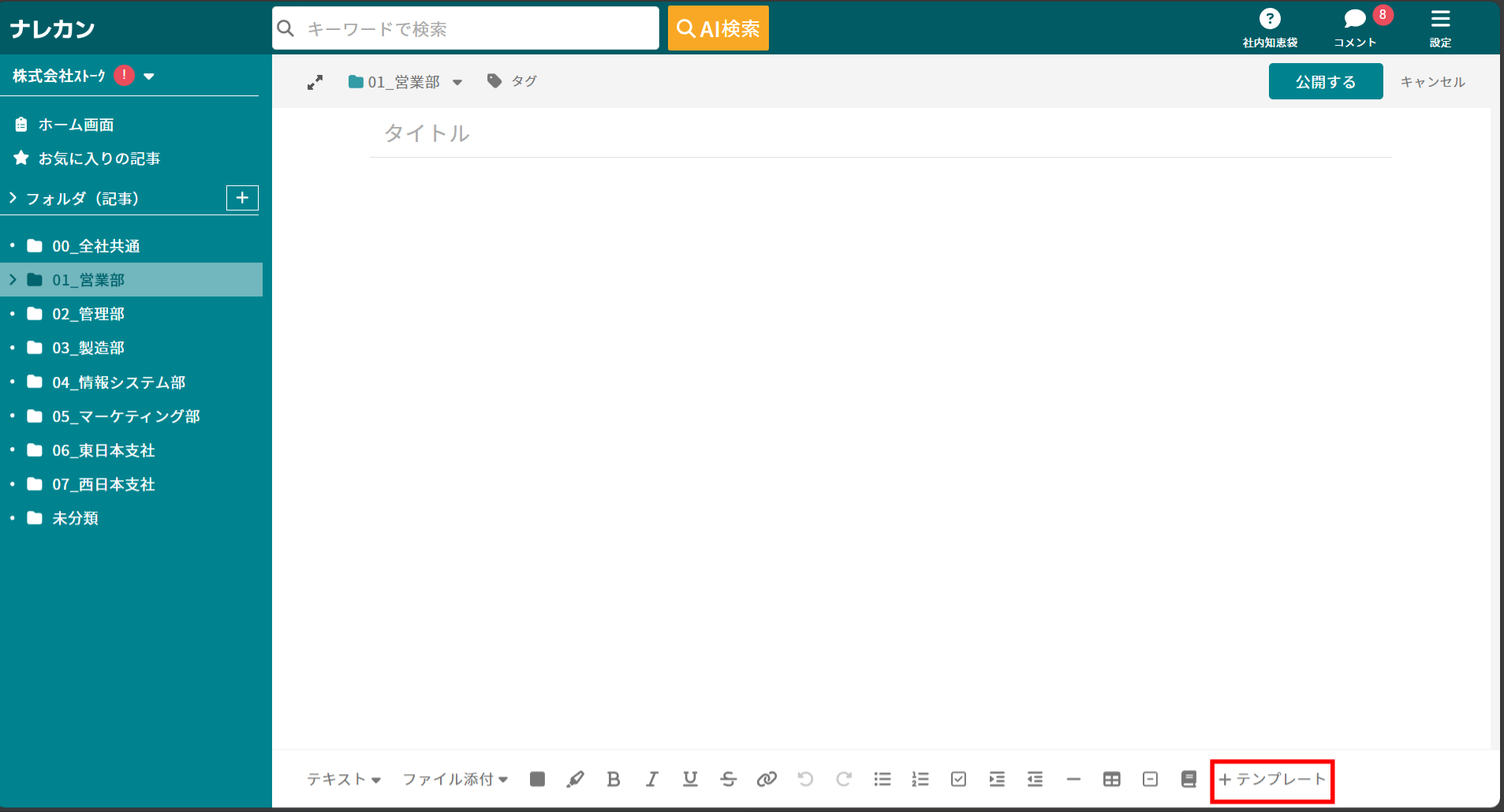
Task: Insert a hyperlink with the link icon
Action: pos(767,779)
